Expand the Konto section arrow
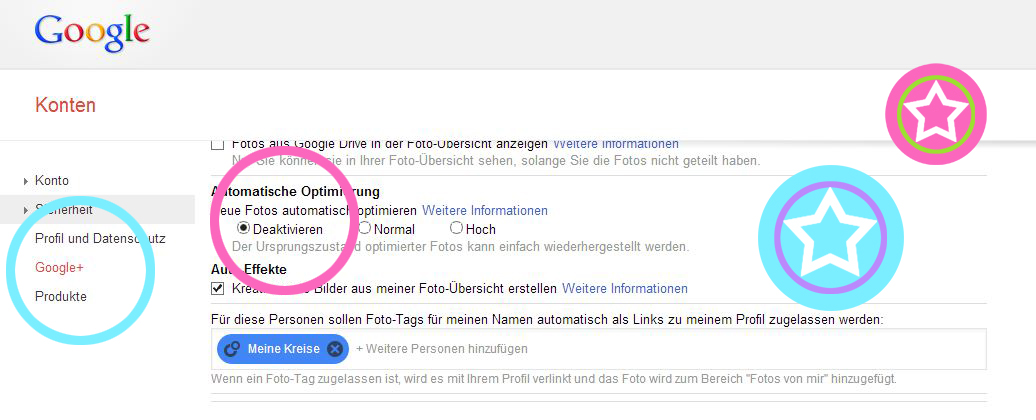 (x=26, y=181)
